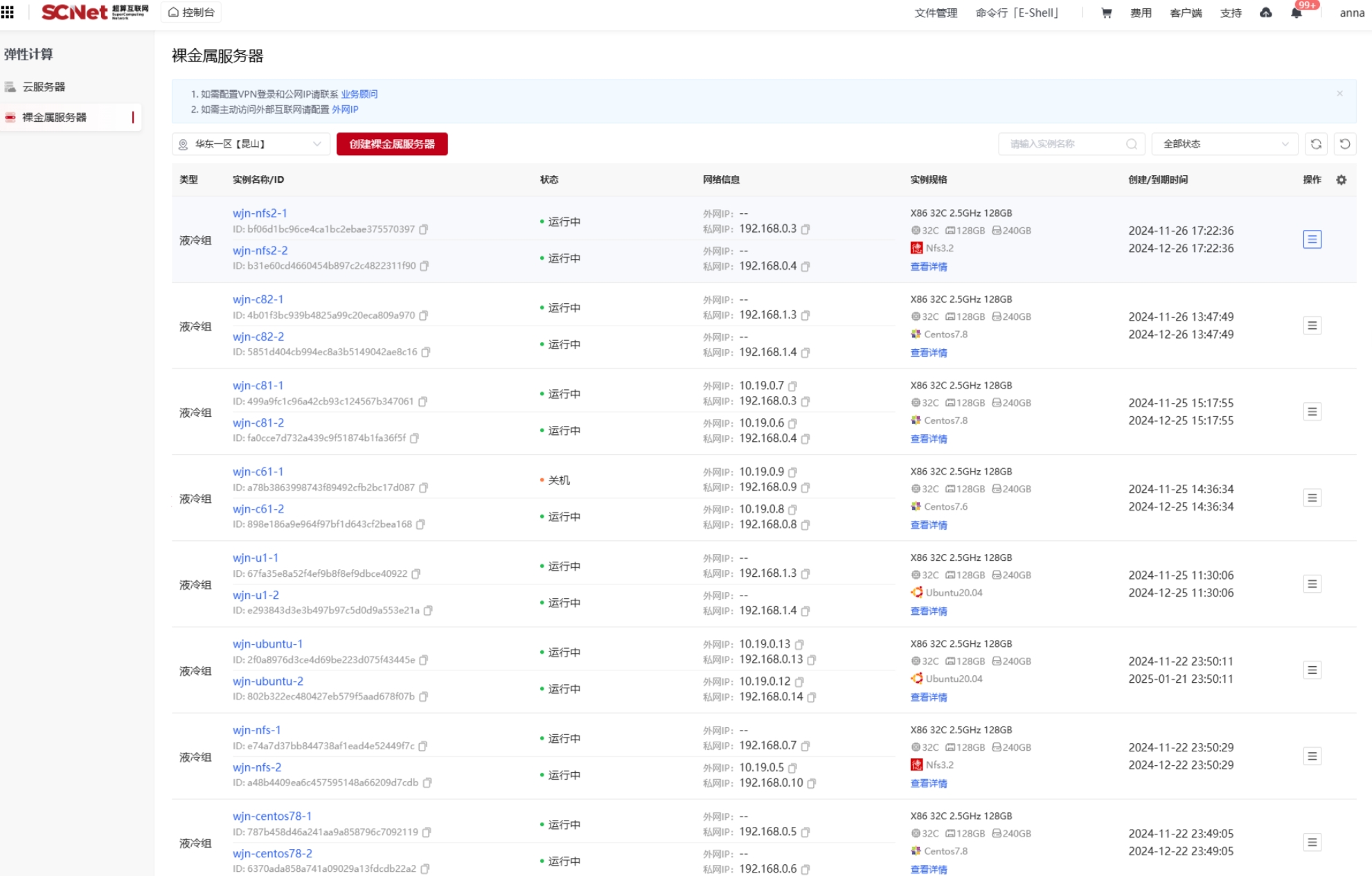
Task: Copy private IP 192.168.0.3 of wjn-nfs2-1
Action: 805,229
